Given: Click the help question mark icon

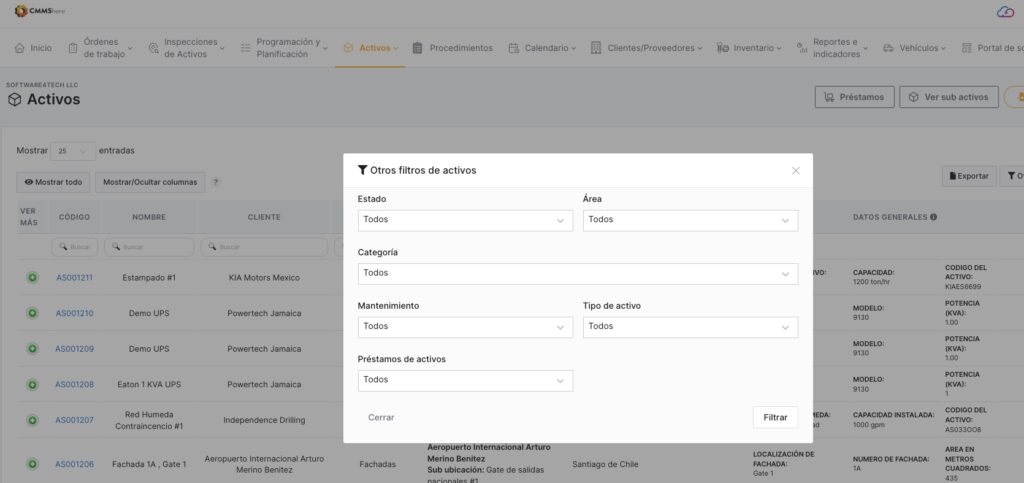Looking at the screenshot, I should 216,183.
